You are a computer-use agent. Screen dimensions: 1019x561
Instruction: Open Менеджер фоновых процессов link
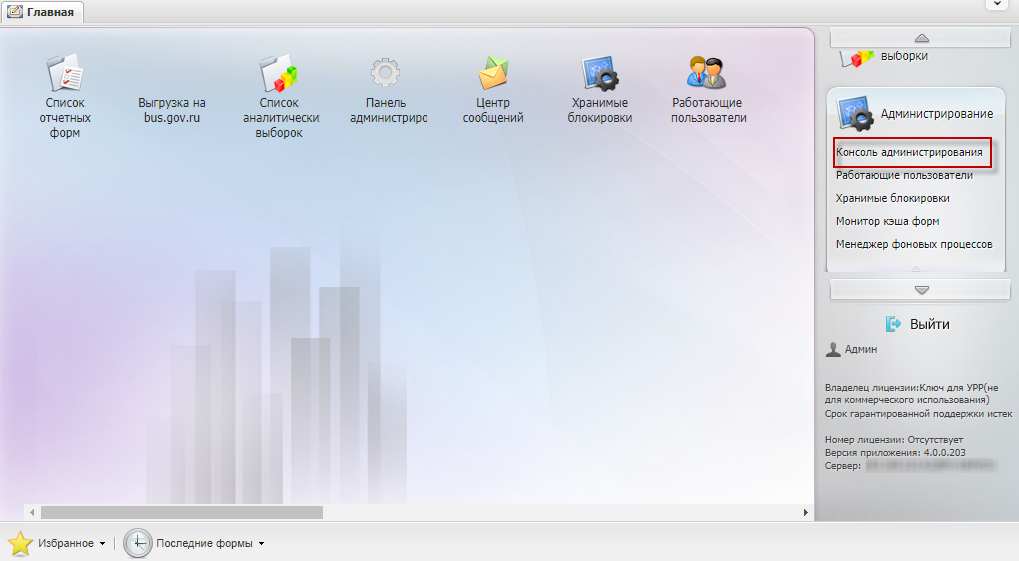click(913, 244)
